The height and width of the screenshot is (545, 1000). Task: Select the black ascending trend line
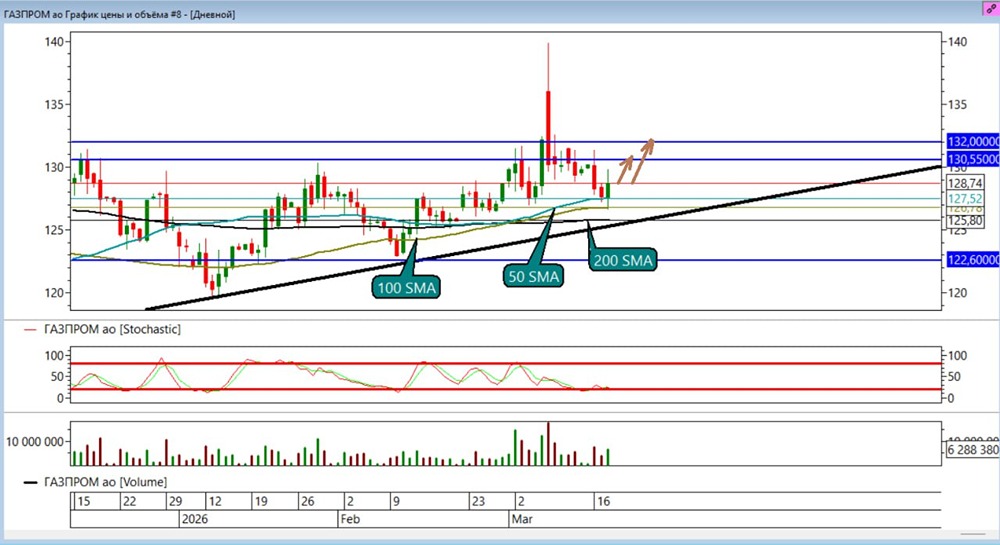tap(544, 237)
